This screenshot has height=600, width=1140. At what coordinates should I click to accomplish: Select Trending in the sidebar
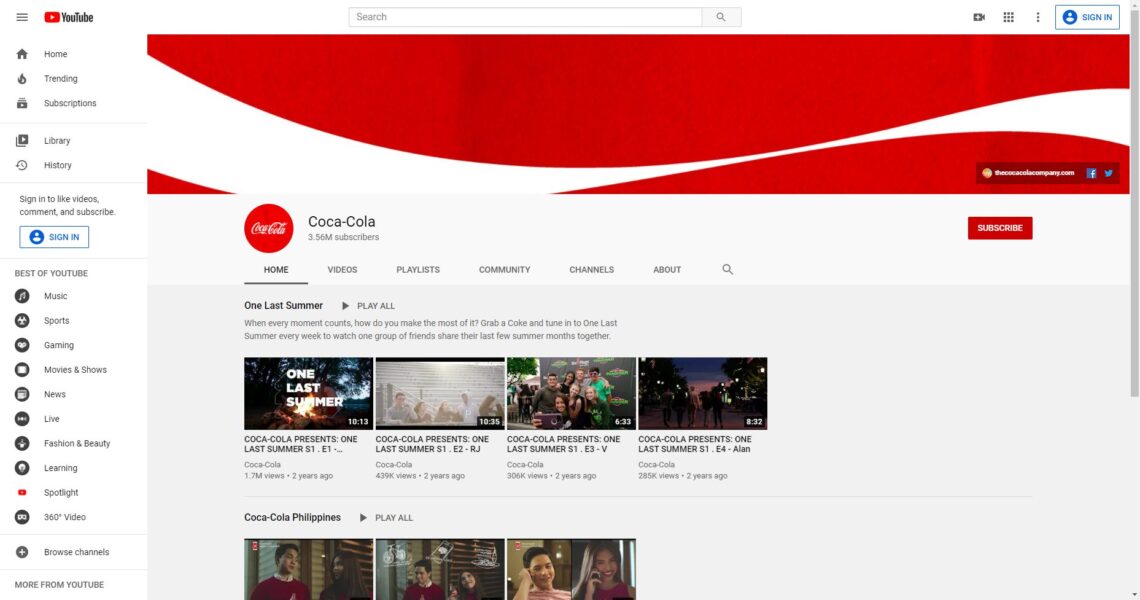pos(59,78)
